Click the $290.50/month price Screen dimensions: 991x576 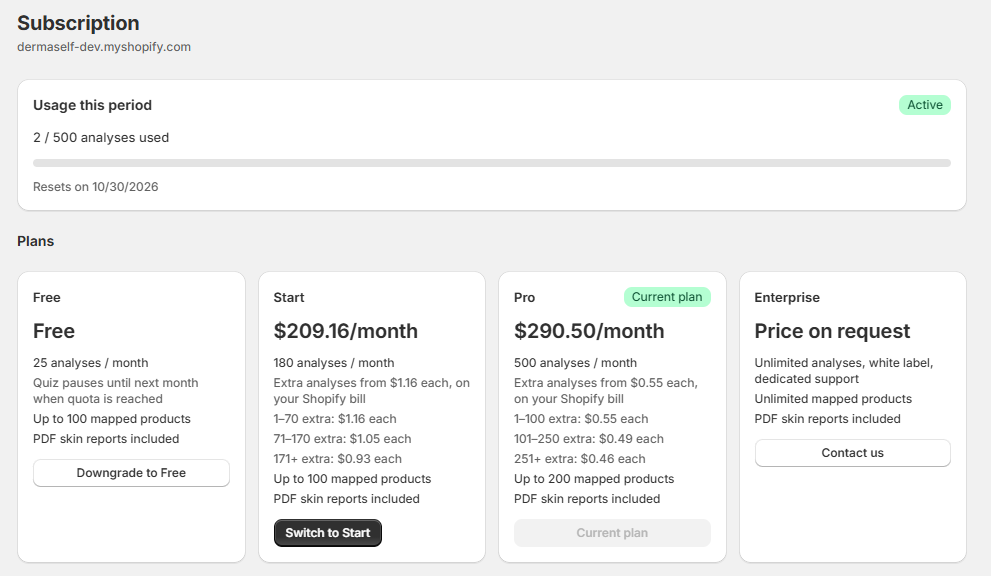588,331
